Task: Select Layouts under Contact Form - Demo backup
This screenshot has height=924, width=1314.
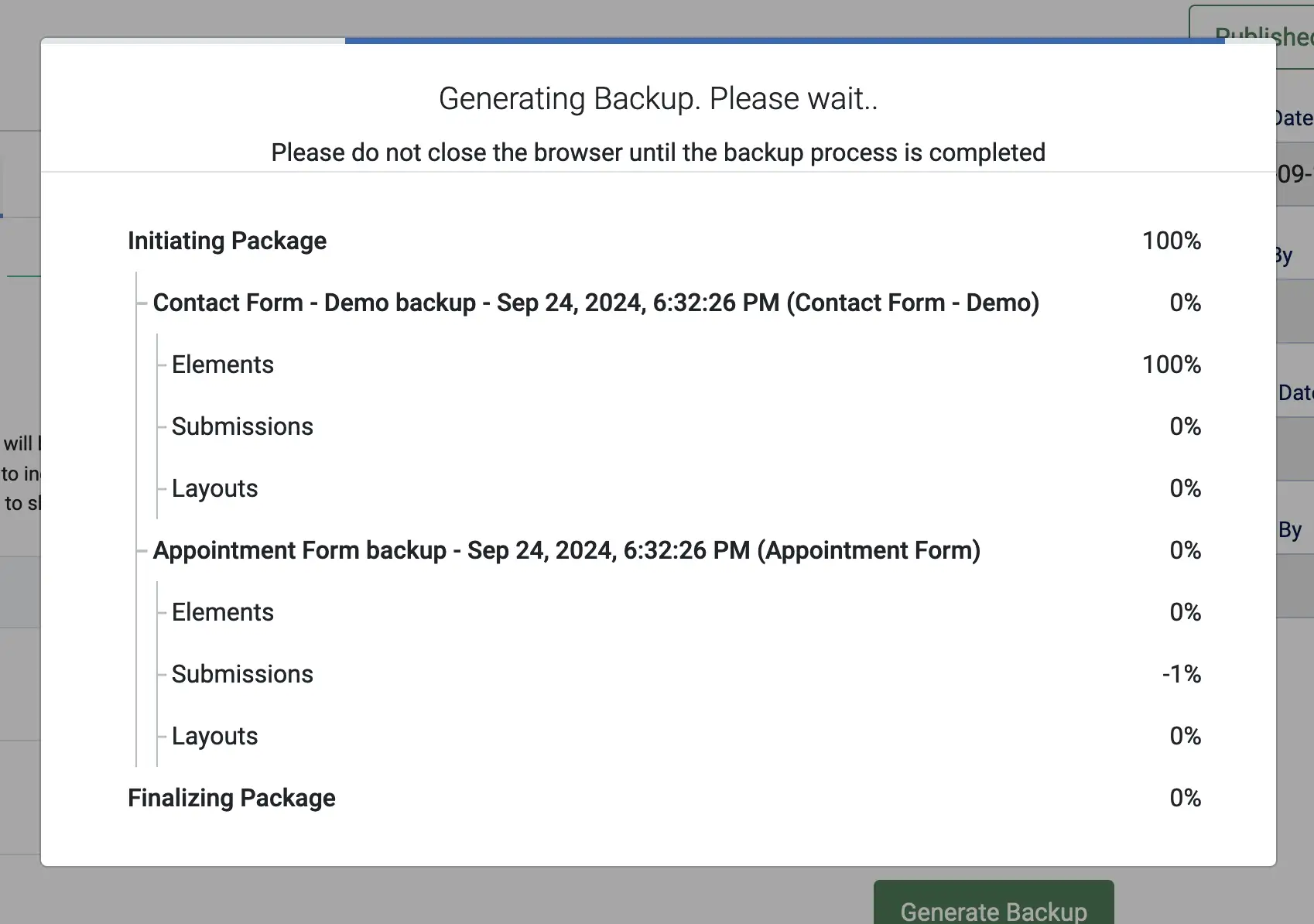Action: point(214,488)
